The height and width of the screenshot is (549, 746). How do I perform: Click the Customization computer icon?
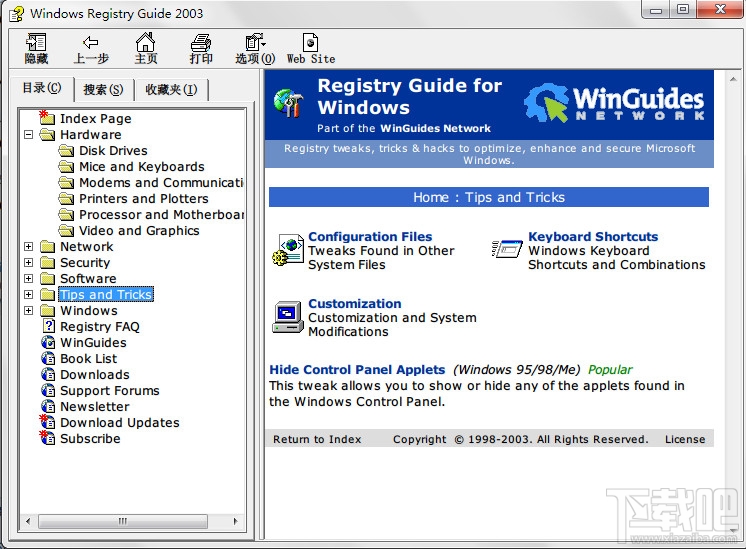coord(288,317)
